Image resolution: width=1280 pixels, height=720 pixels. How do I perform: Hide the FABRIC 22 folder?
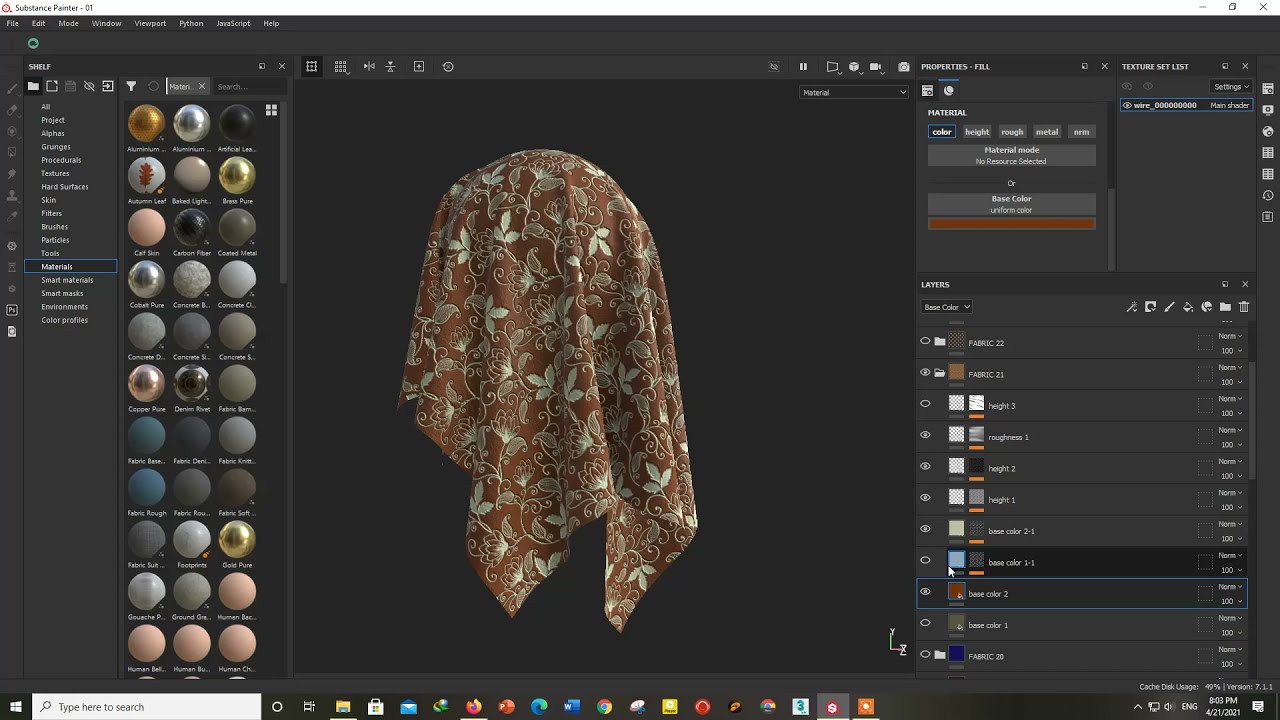(x=925, y=342)
